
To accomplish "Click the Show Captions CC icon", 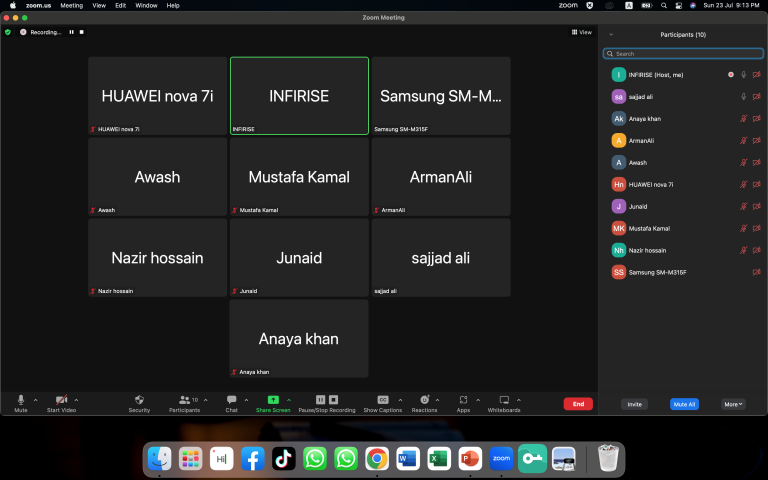I will 383,400.
